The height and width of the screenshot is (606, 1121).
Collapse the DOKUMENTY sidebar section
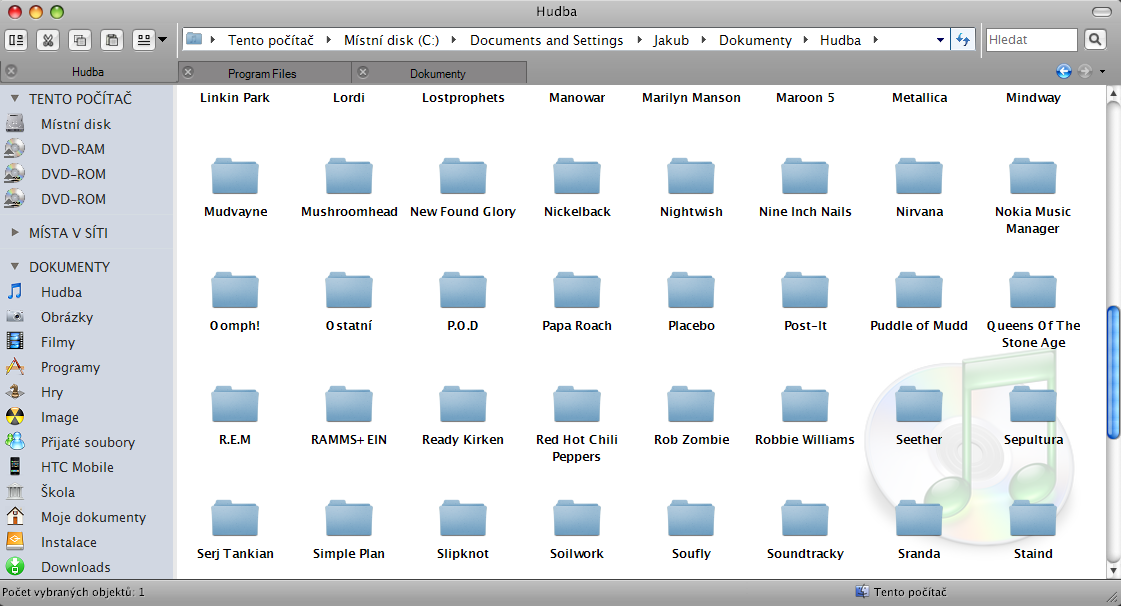[x=14, y=267]
